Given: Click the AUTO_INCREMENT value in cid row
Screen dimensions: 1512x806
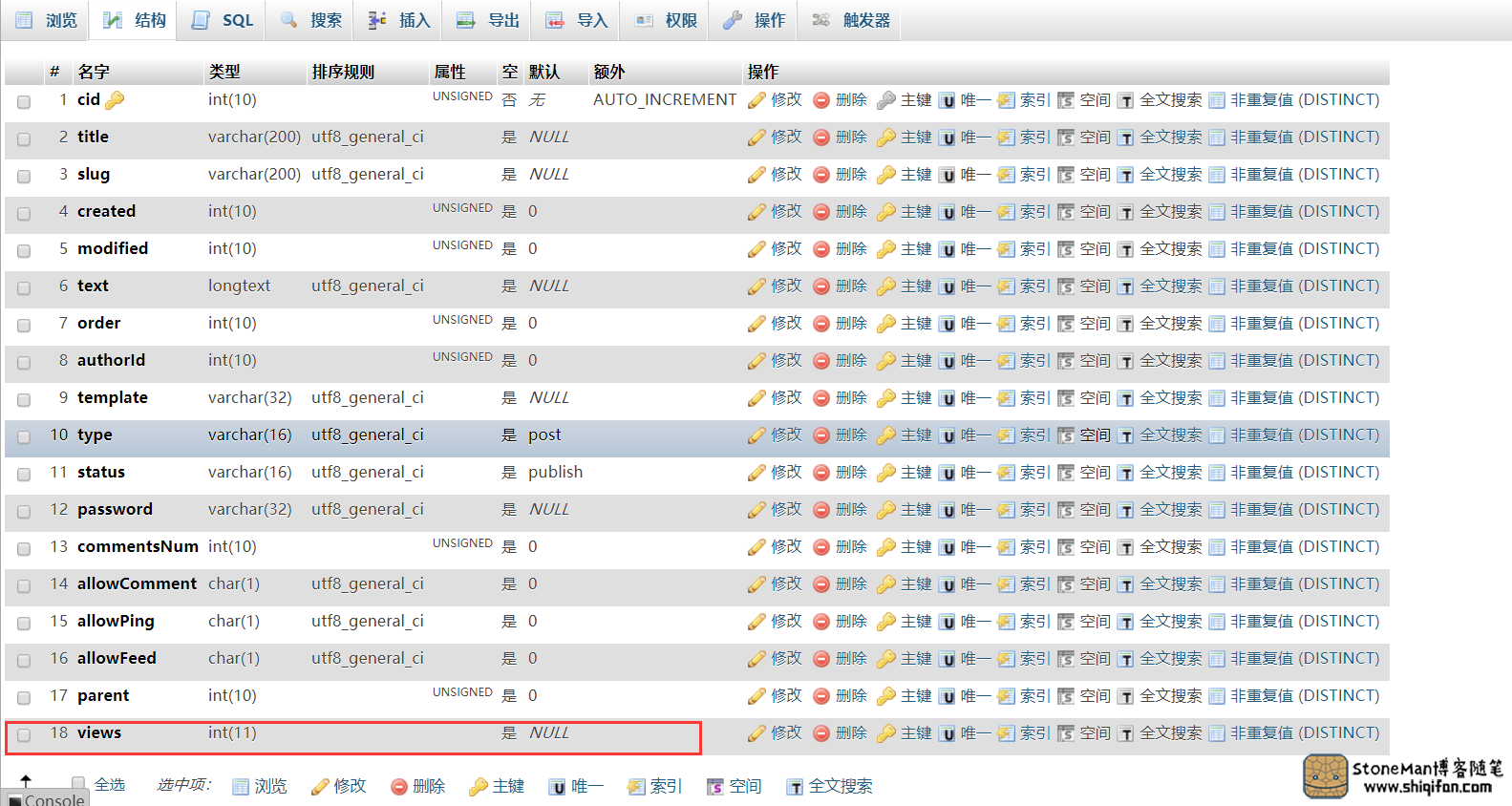Looking at the screenshot, I should pos(665,99).
